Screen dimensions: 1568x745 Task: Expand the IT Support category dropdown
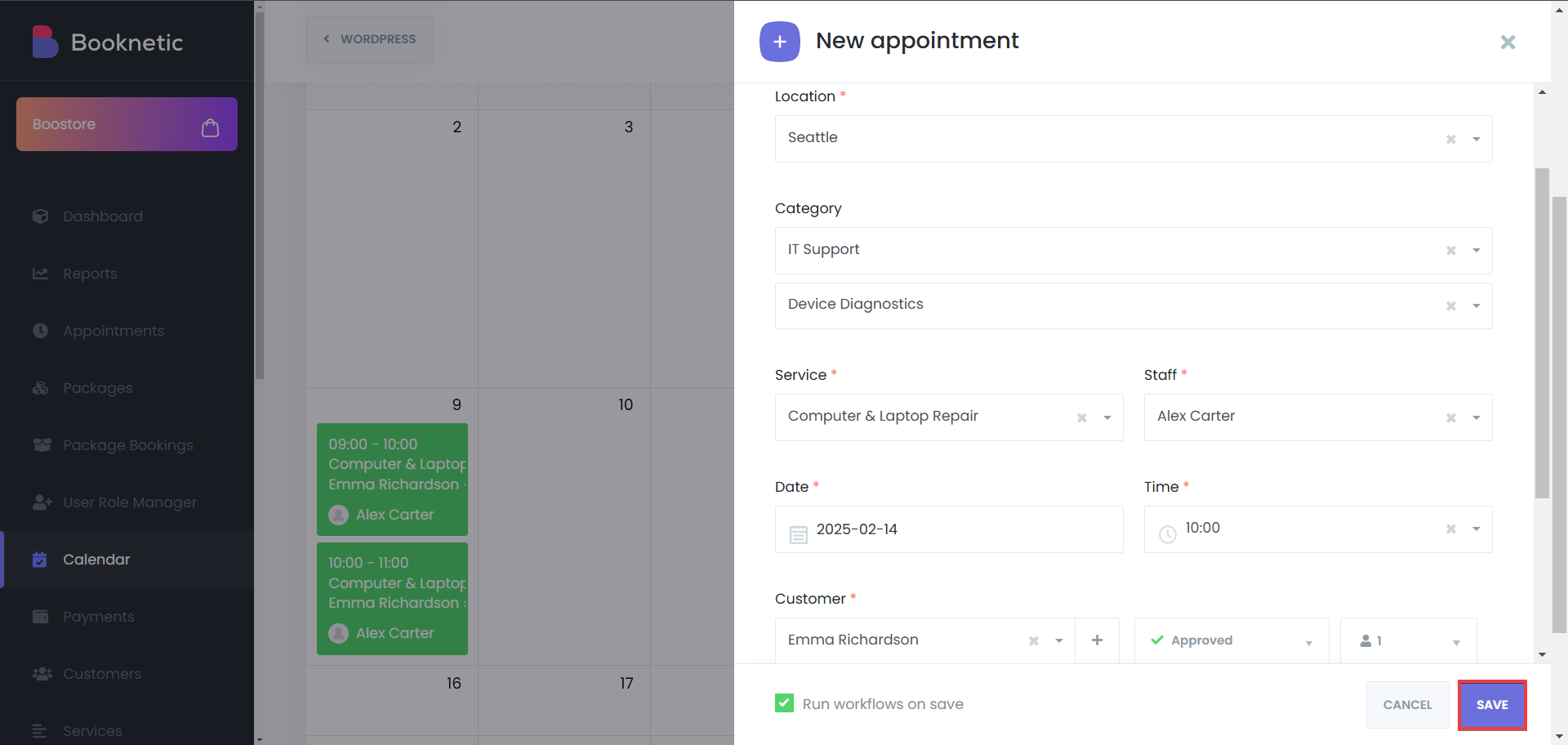pos(1477,251)
